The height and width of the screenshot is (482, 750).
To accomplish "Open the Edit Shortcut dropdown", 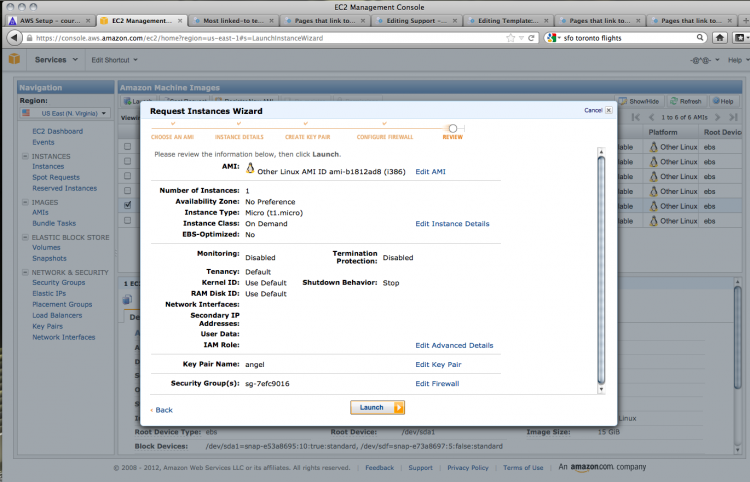I will coord(114,60).
